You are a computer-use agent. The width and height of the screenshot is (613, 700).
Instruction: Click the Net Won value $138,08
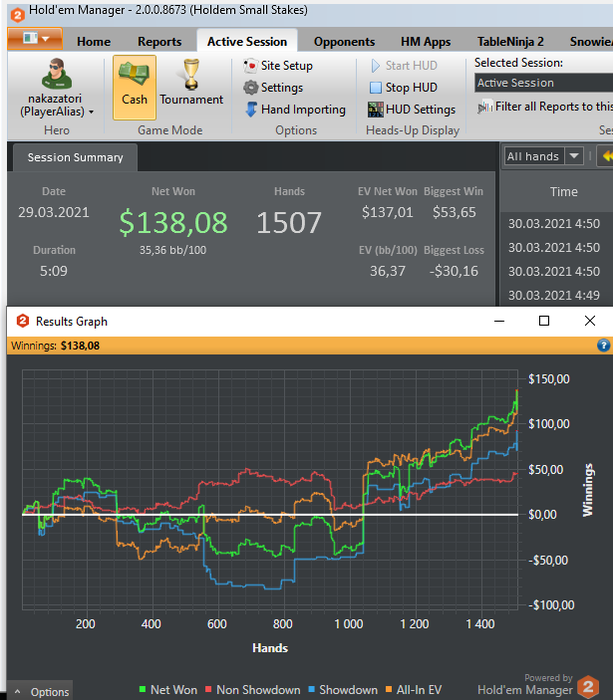pos(173,222)
